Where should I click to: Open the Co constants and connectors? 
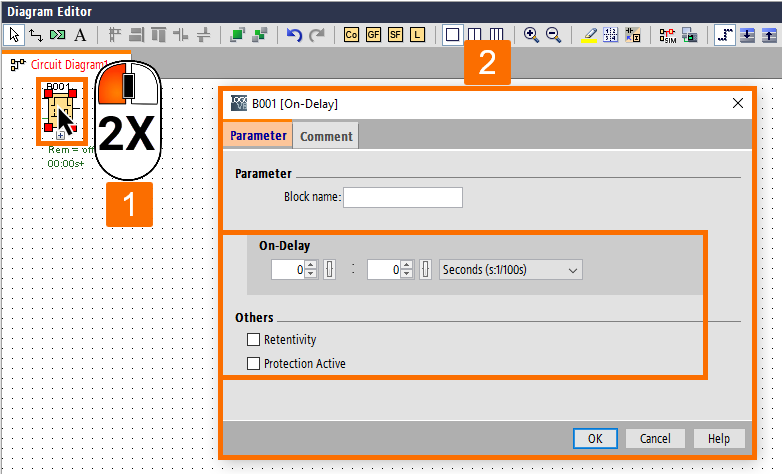(x=351, y=35)
